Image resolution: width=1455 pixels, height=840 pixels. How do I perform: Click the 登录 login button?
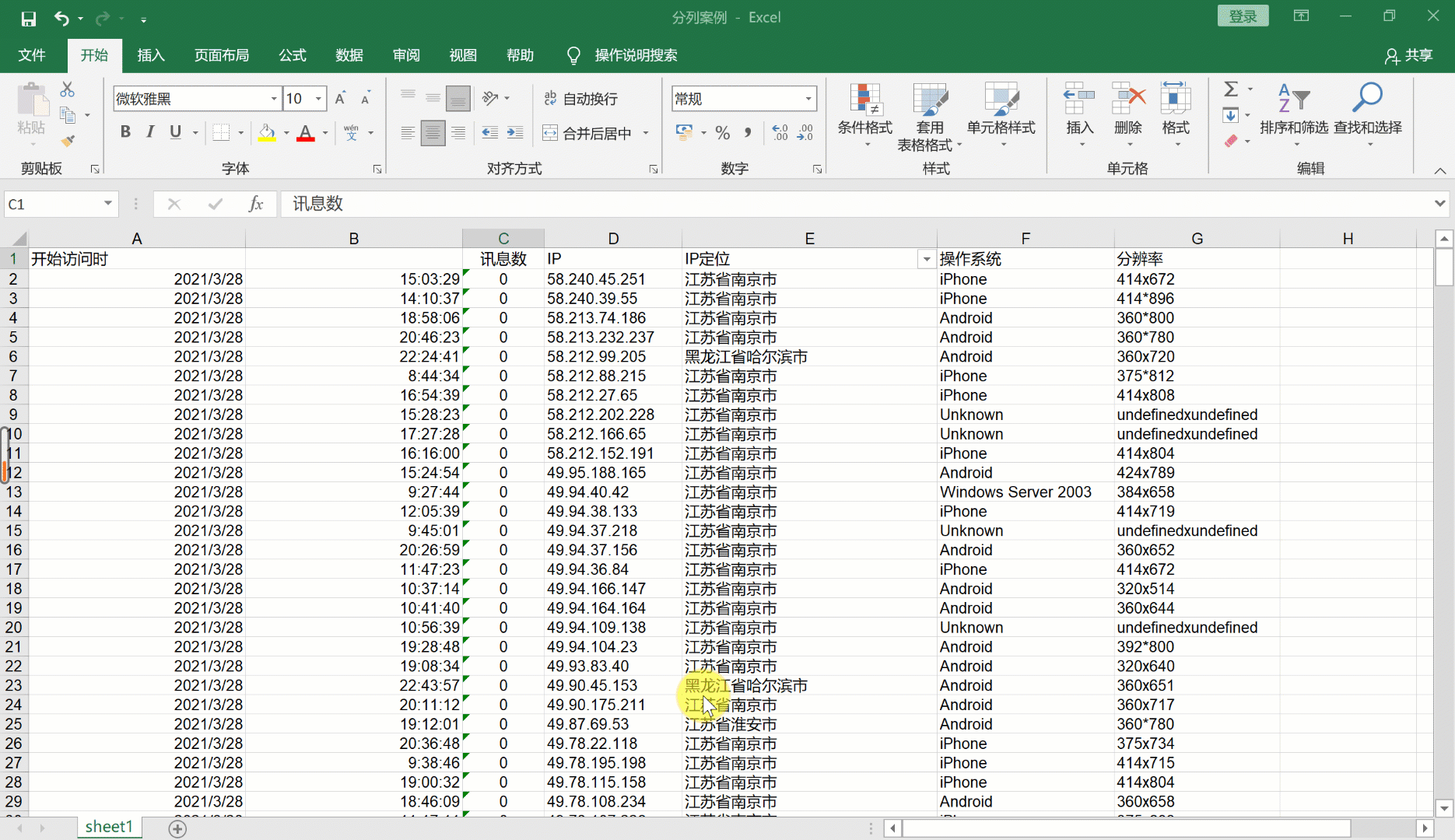(x=1243, y=16)
